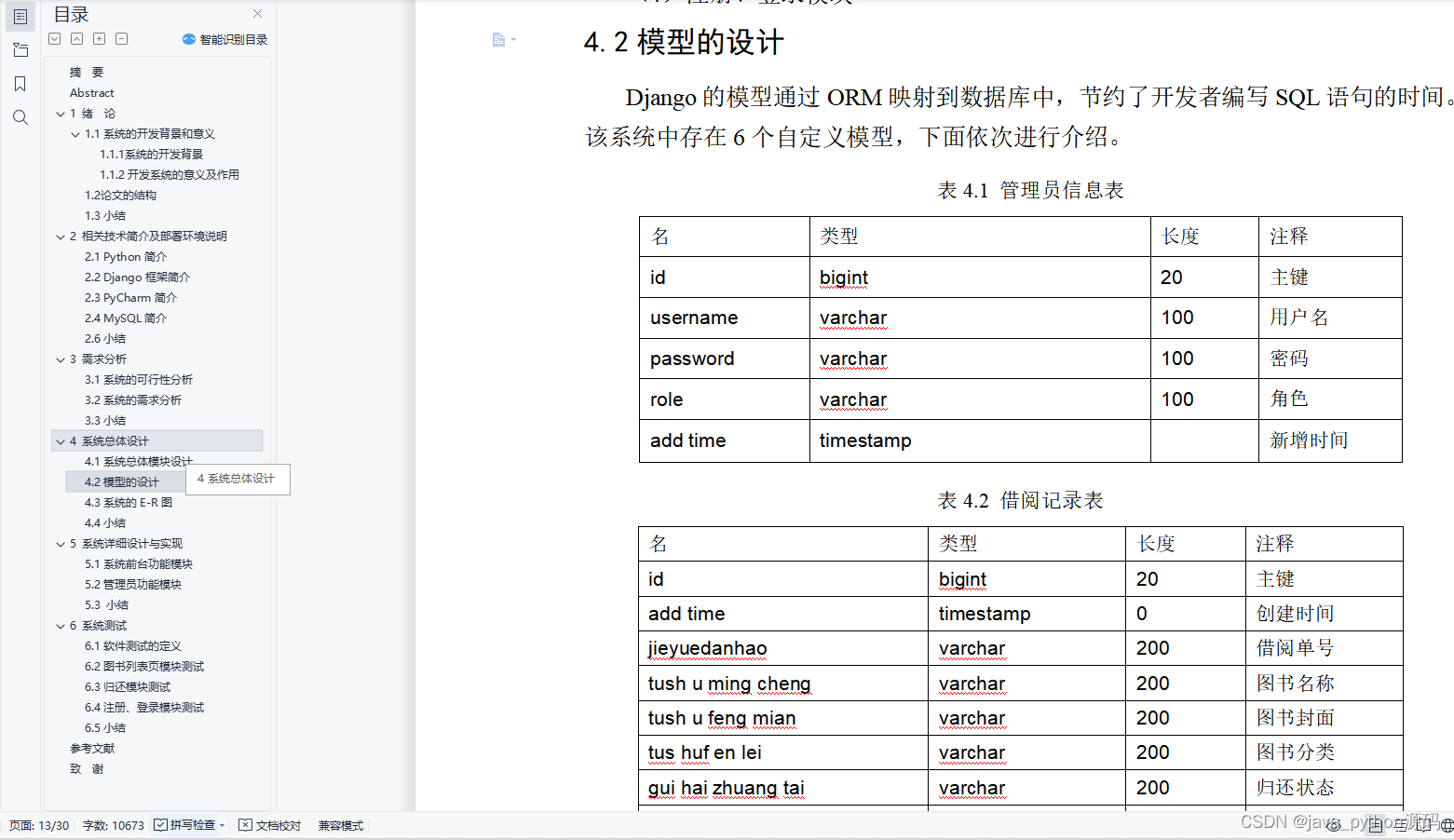Viewport: 1454px width, 840px height.
Task: Jump to 2.4 MySQL 简介
Action: coord(126,318)
